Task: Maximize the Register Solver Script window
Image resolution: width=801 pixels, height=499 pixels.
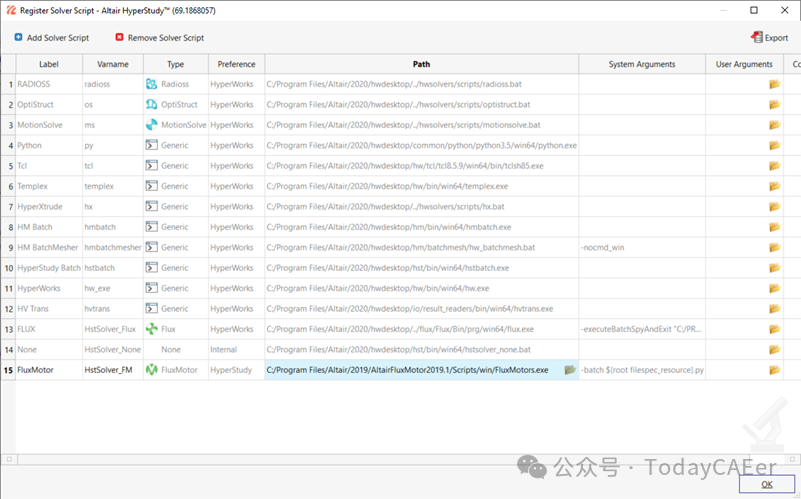Action: point(754,10)
